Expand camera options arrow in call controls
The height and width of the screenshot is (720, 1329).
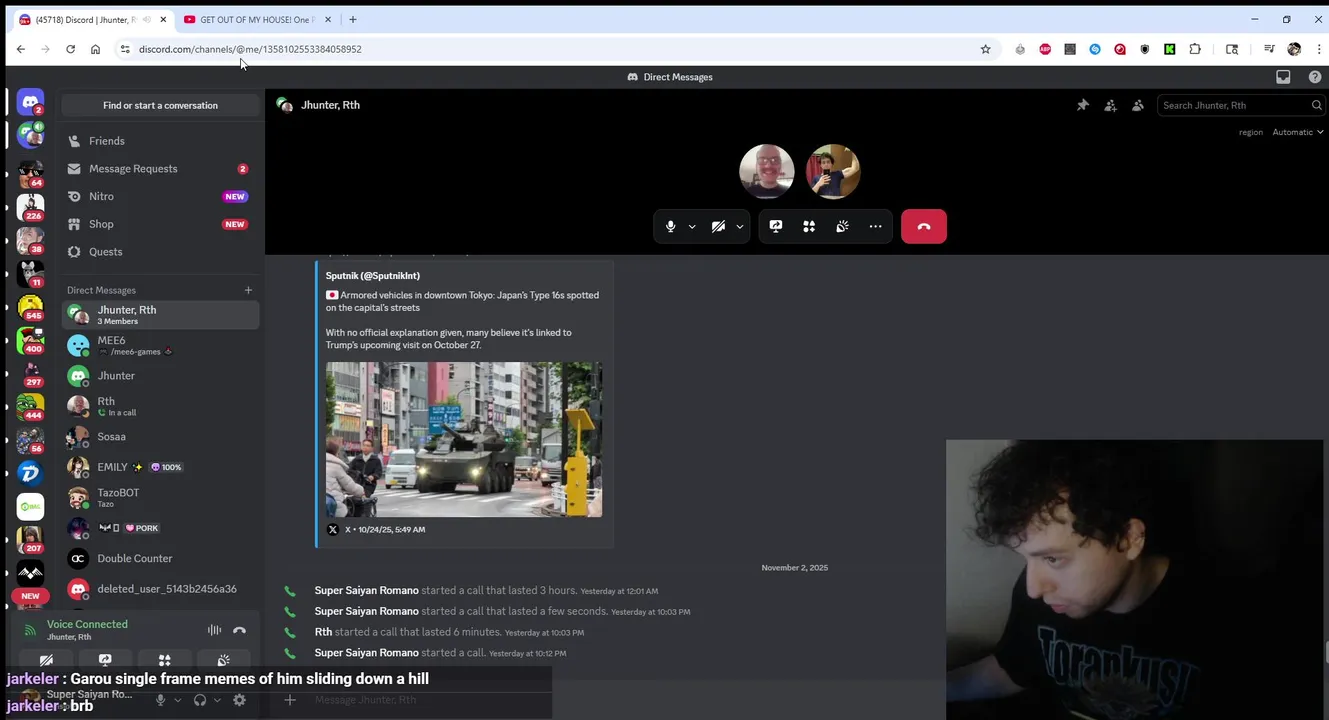tap(740, 227)
